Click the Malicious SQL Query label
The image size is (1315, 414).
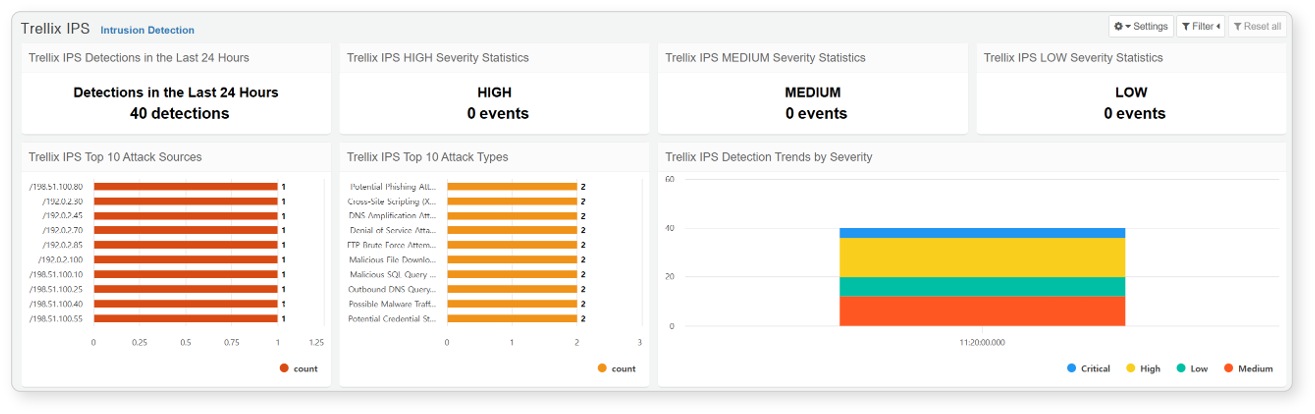pyautogui.click(x=393, y=274)
